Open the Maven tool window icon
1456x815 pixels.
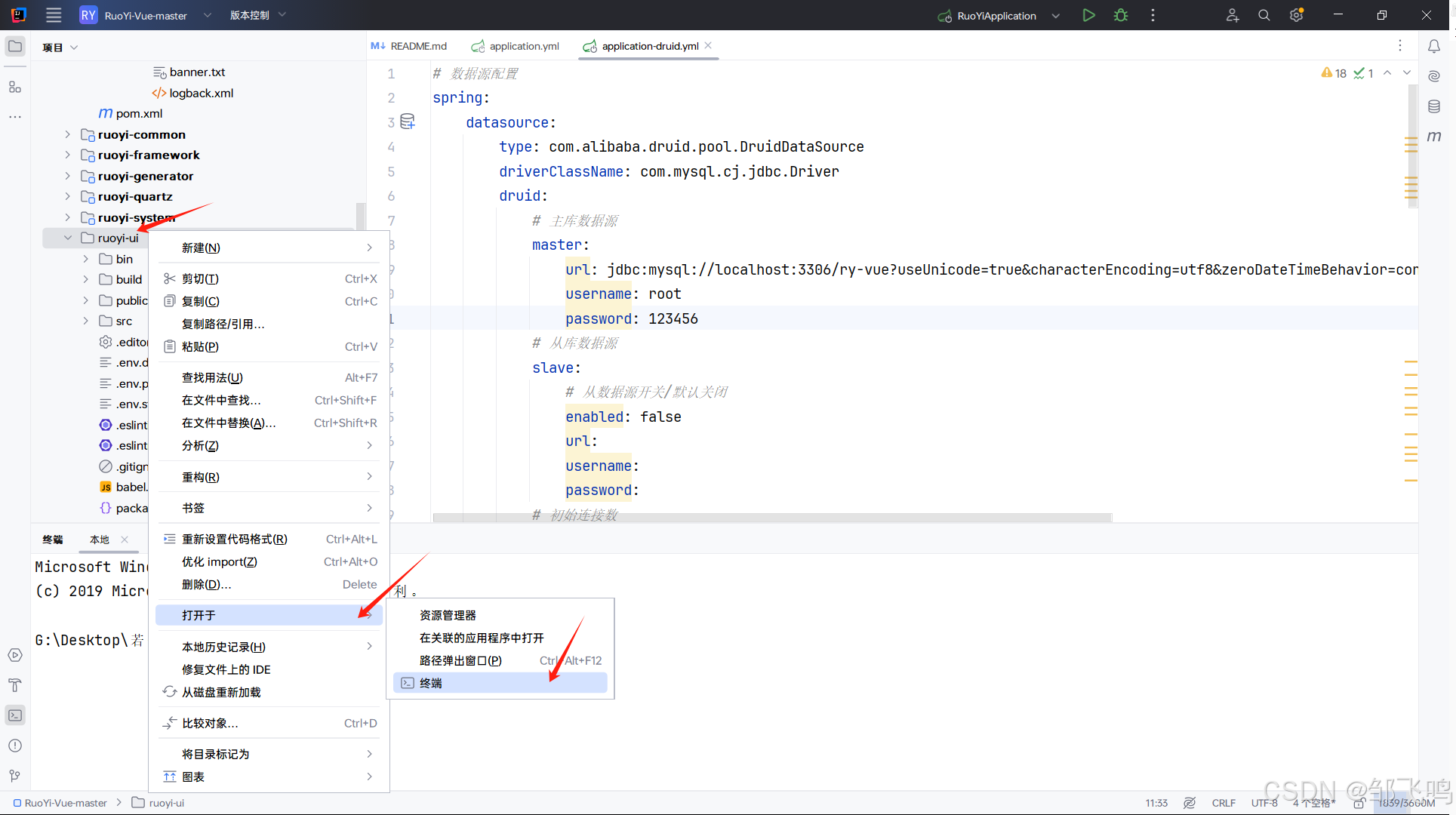[1434, 137]
